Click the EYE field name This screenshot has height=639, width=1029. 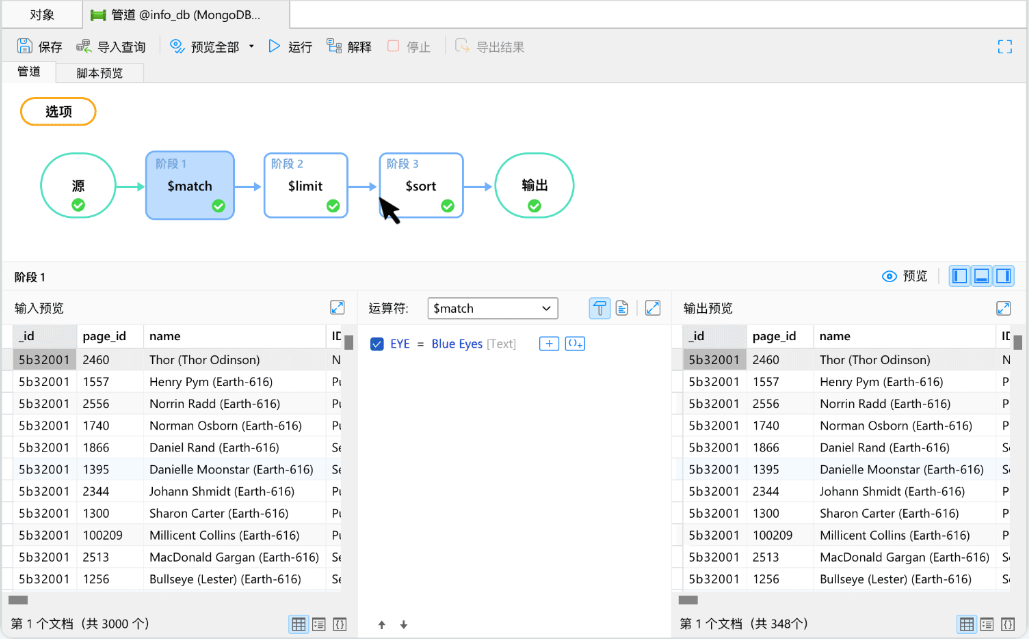tap(400, 344)
